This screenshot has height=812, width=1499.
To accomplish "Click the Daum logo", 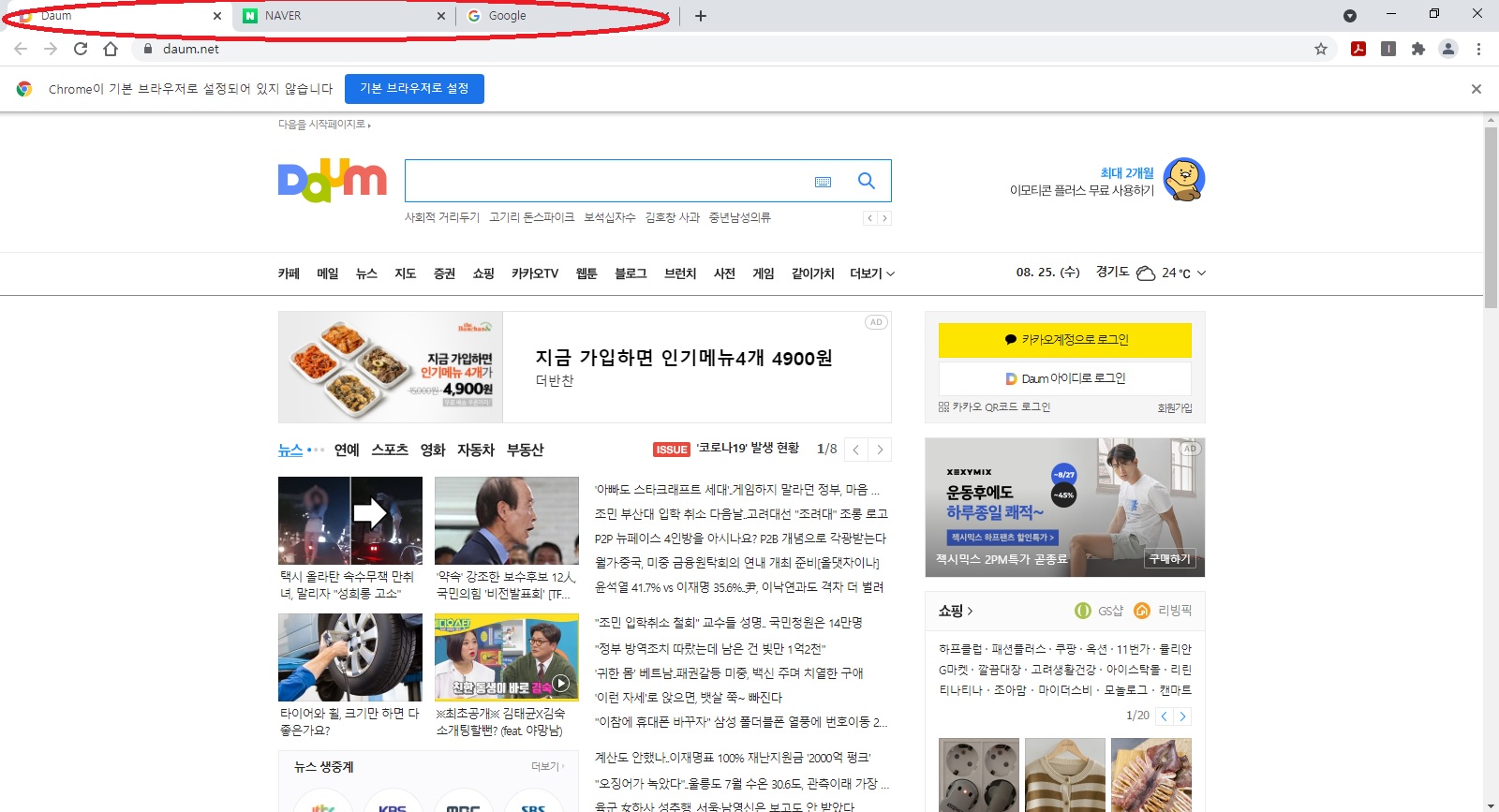I will point(333,180).
